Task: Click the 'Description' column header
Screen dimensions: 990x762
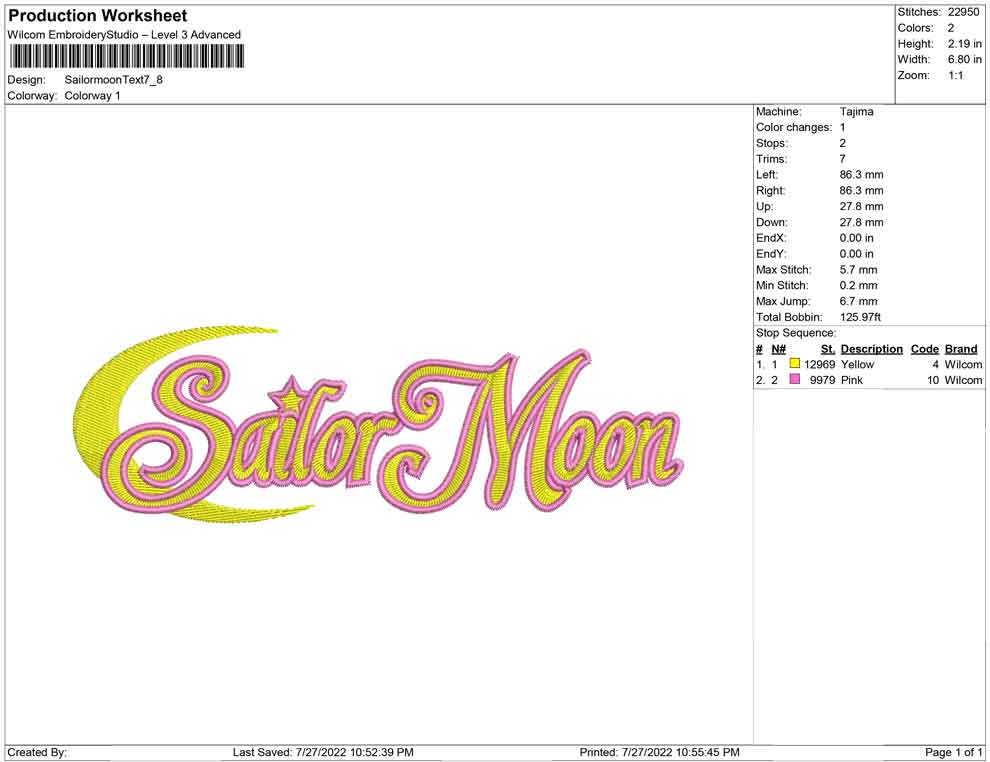Action: tap(872, 349)
